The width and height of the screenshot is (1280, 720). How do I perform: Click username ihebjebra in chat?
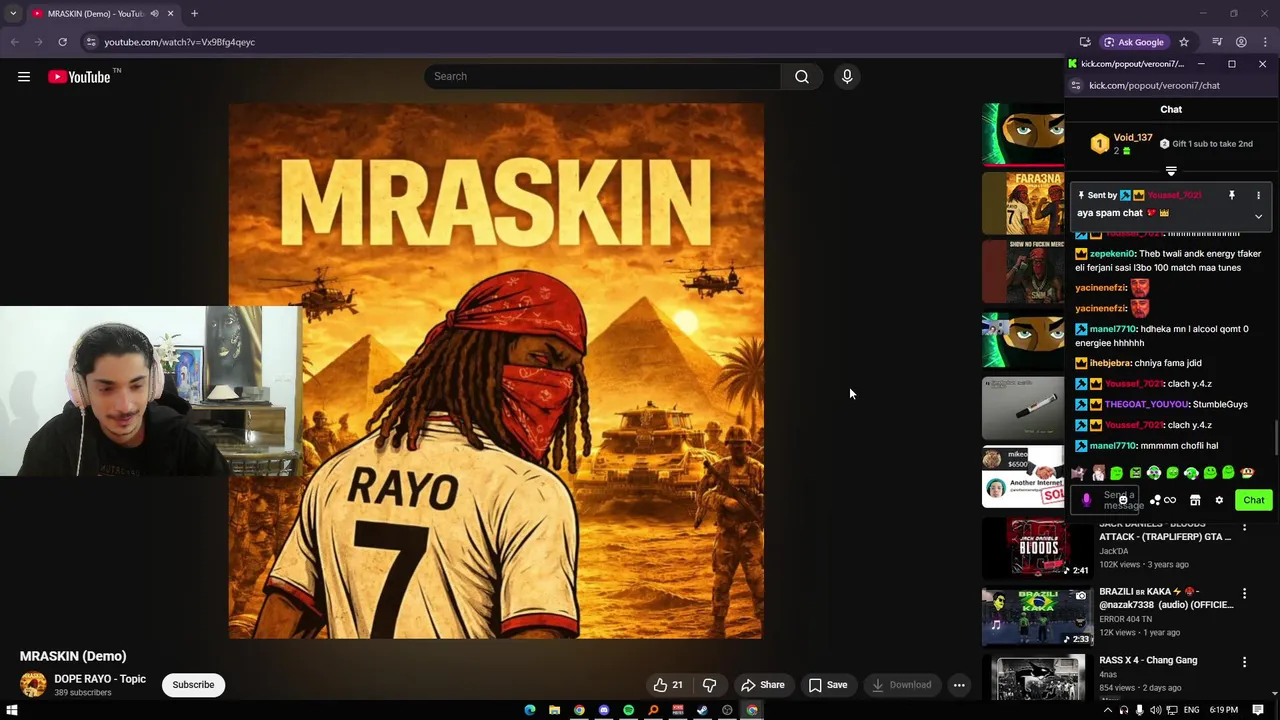click(x=1110, y=363)
